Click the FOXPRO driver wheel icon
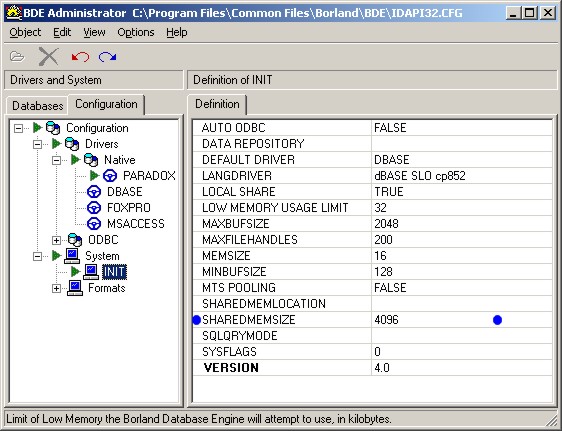This screenshot has height=431, width=562. pos(94,208)
